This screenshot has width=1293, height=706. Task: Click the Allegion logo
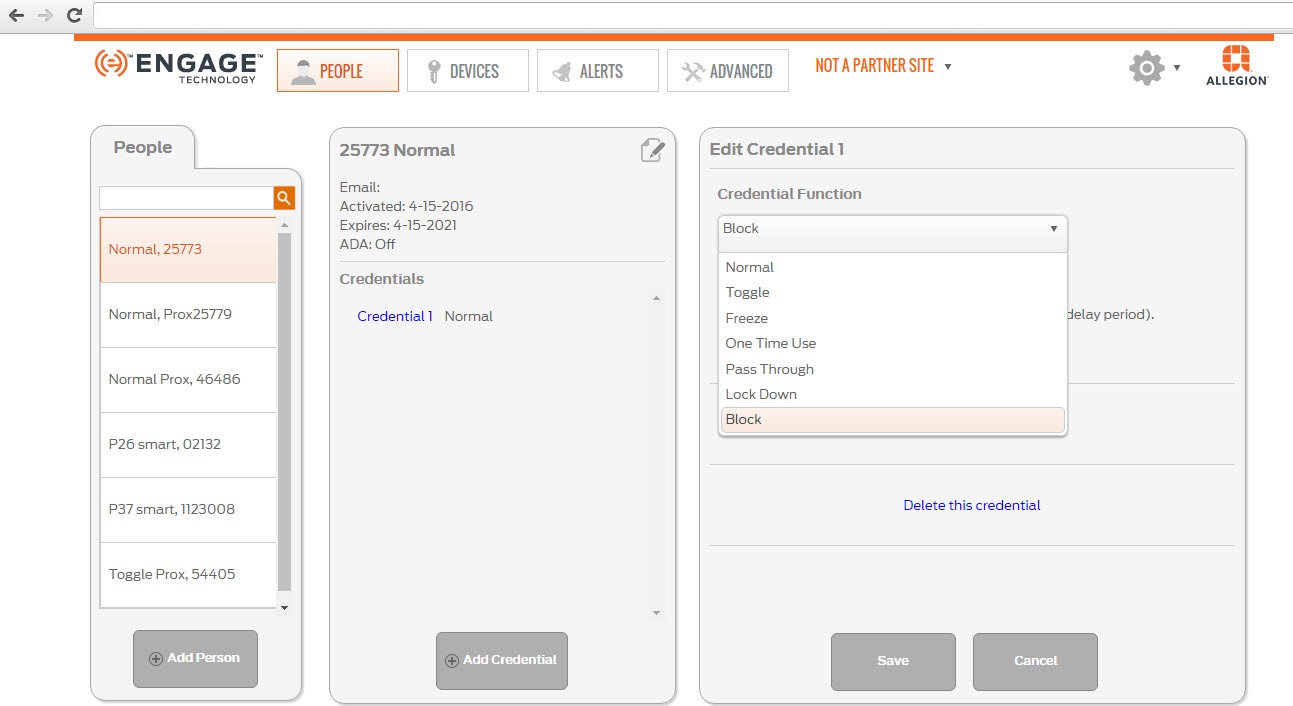click(1237, 66)
